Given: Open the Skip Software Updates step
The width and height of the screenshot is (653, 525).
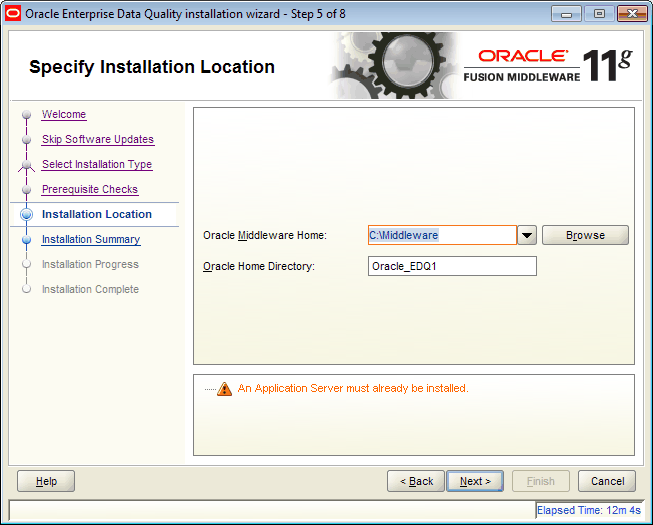Looking at the screenshot, I should tap(98, 139).
